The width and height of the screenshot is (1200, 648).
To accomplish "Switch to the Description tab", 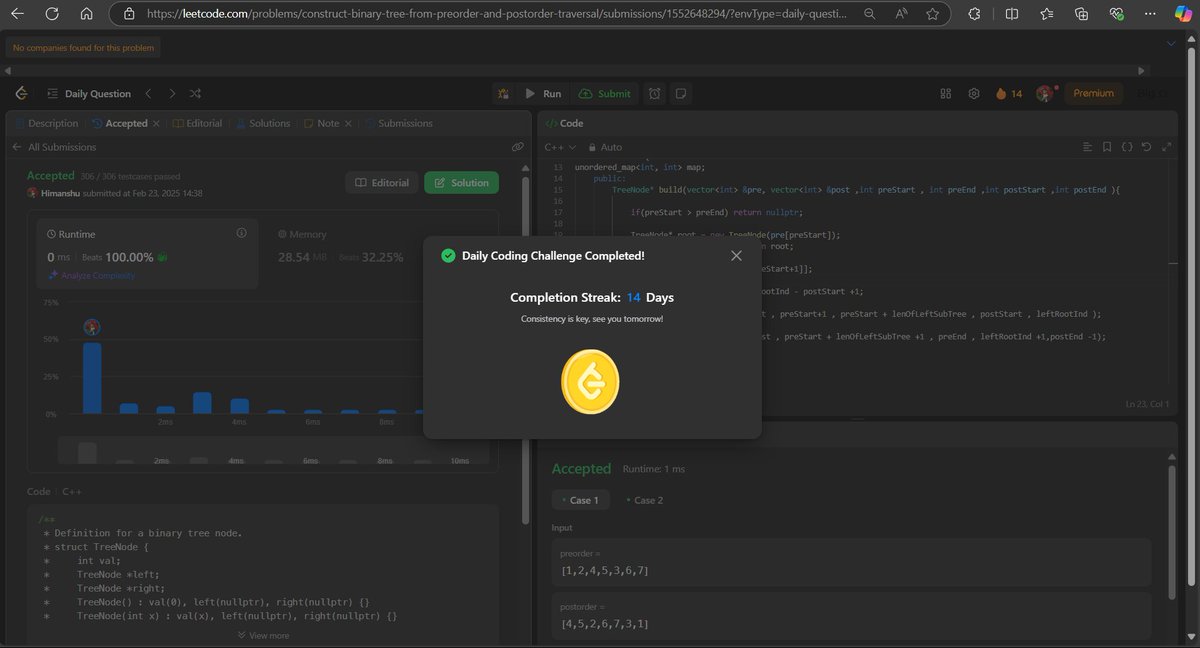I will [46, 123].
